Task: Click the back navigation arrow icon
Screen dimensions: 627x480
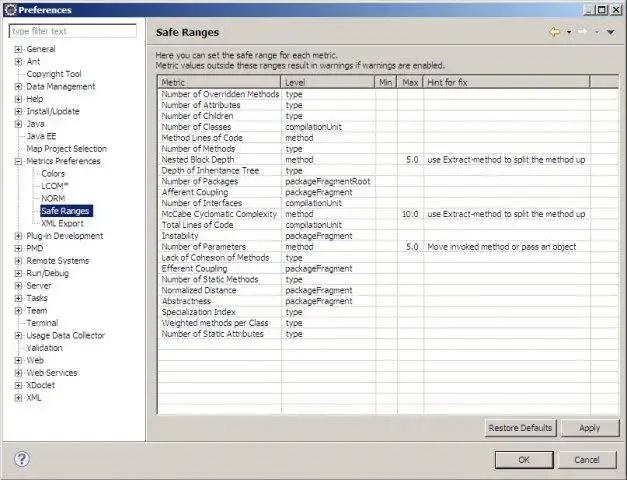Action: pyautogui.click(x=554, y=32)
